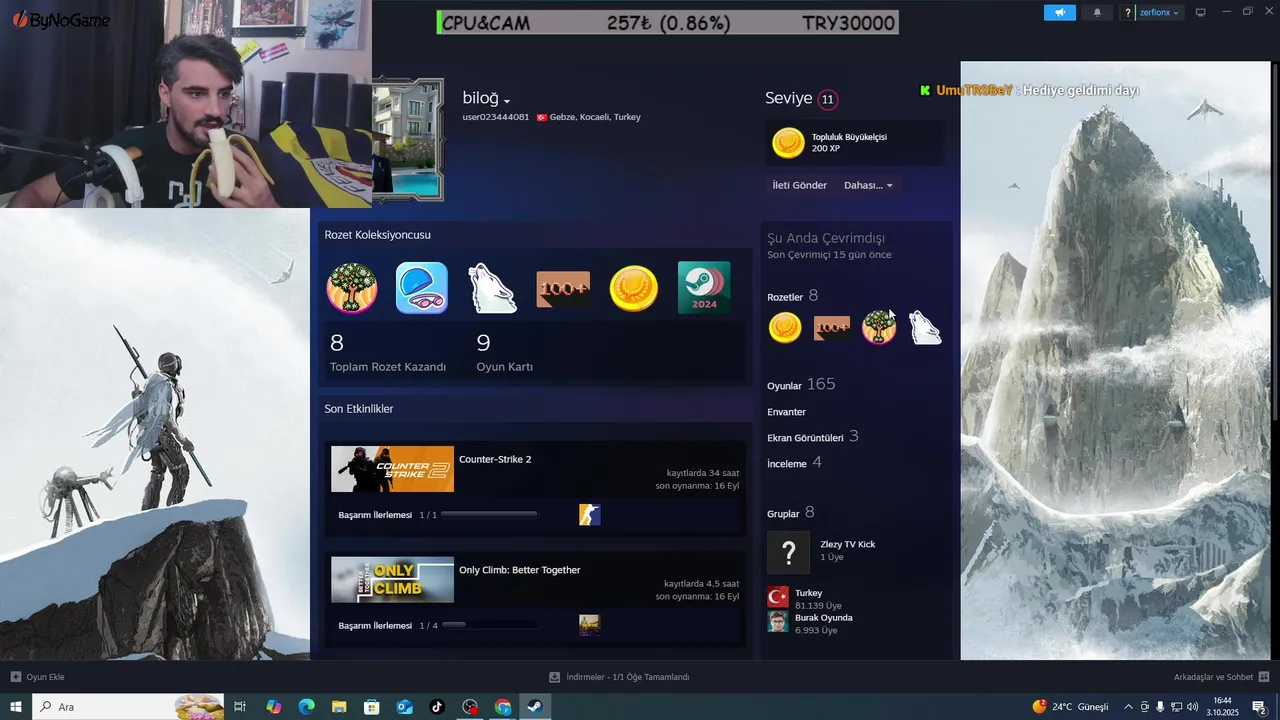Open the 24°C Güneşli weather widget
Screen dimensions: 1280x720
[x=1070, y=707]
